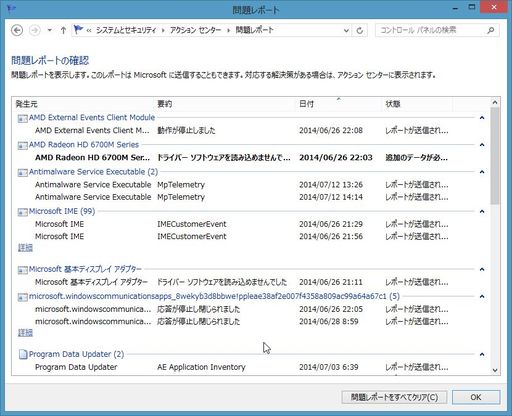The width and height of the screenshot is (512, 416).
Task: Collapse the AMD External Events Client Module group
Action: (482, 118)
